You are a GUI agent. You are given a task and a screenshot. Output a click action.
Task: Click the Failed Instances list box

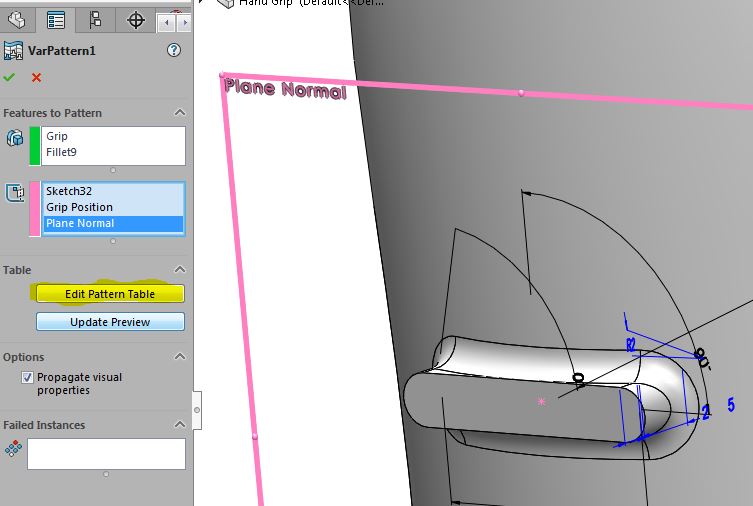[106, 454]
